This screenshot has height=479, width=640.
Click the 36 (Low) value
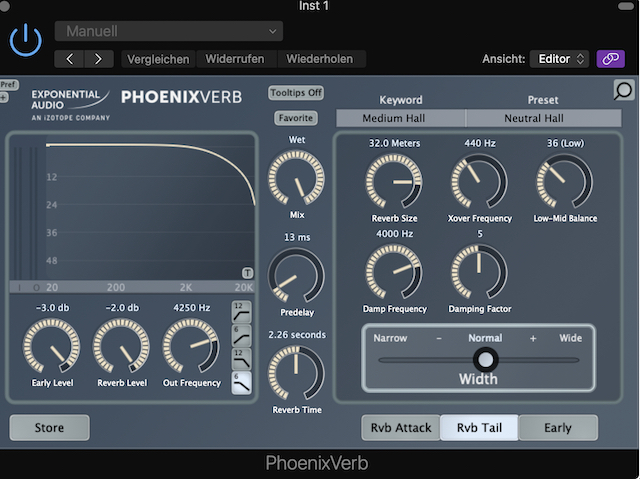tap(565, 143)
